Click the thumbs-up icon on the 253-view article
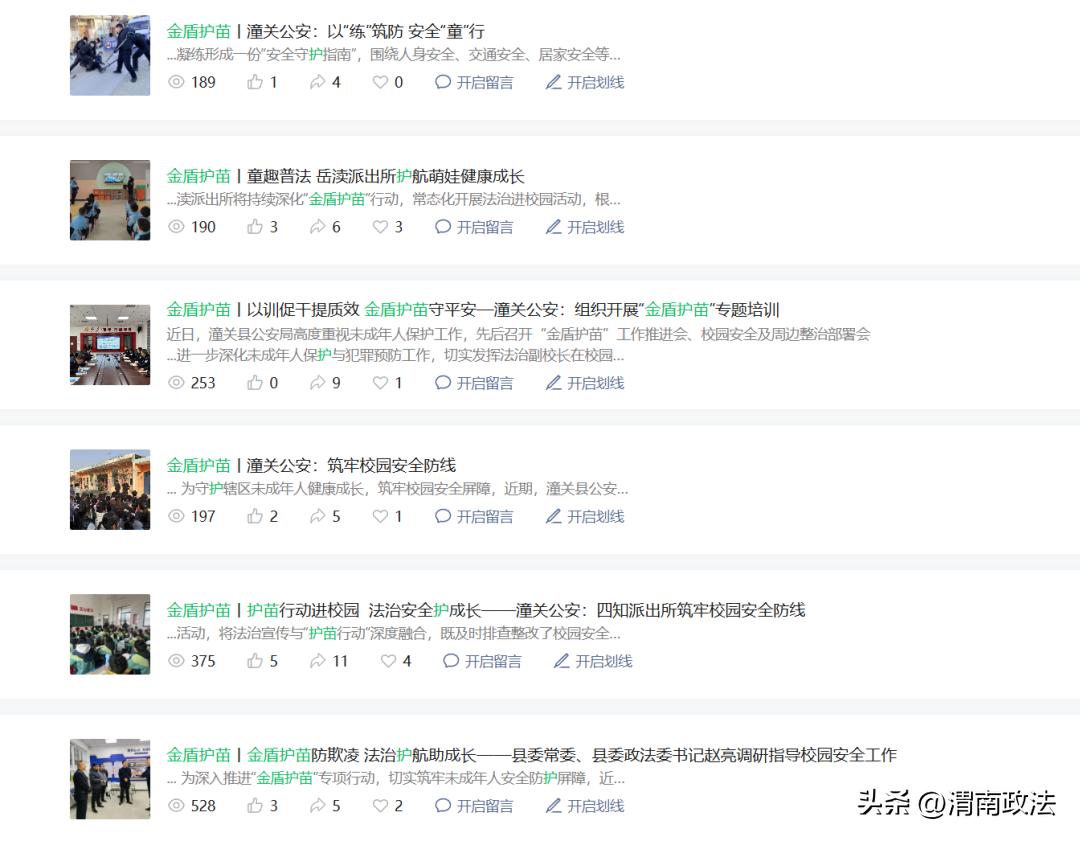Image resolution: width=1080 pixels, height=841 pixels. tap(255, 383)
